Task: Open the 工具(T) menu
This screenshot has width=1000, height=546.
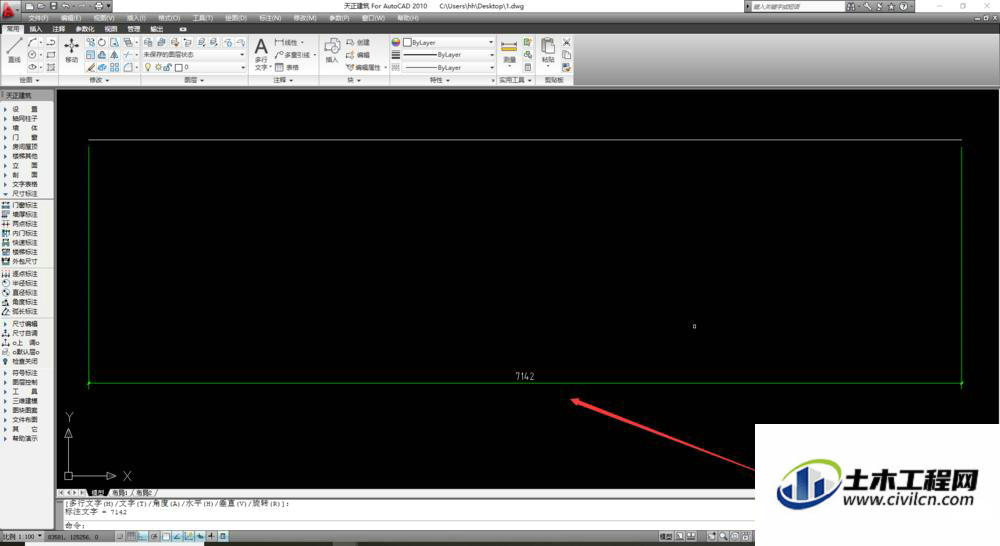Action: pyautogui.click(x=203, y=18)
